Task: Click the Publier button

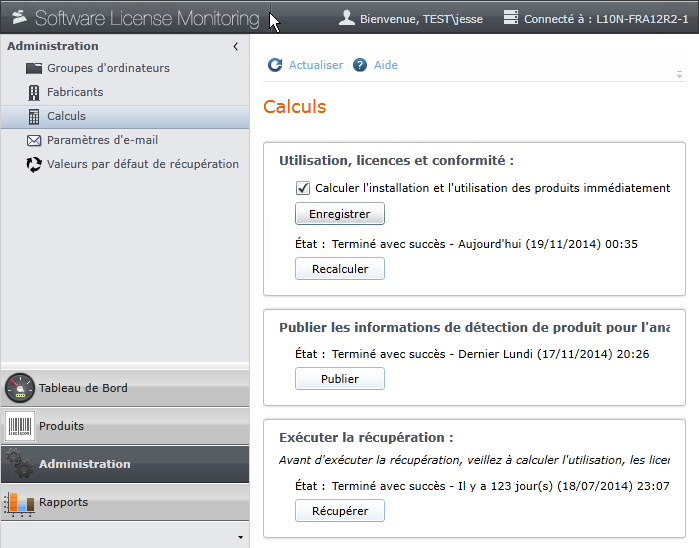Action: coord(339,379)
